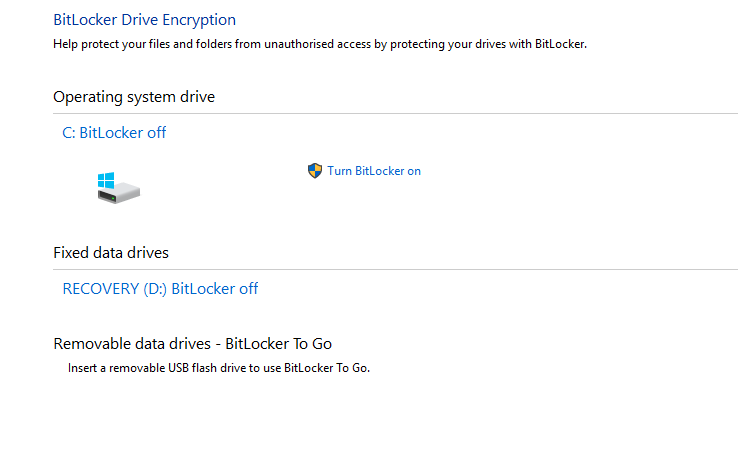Click the grey disk base of the drive icon
The image size is (738, 463).
tap(124, 196)
